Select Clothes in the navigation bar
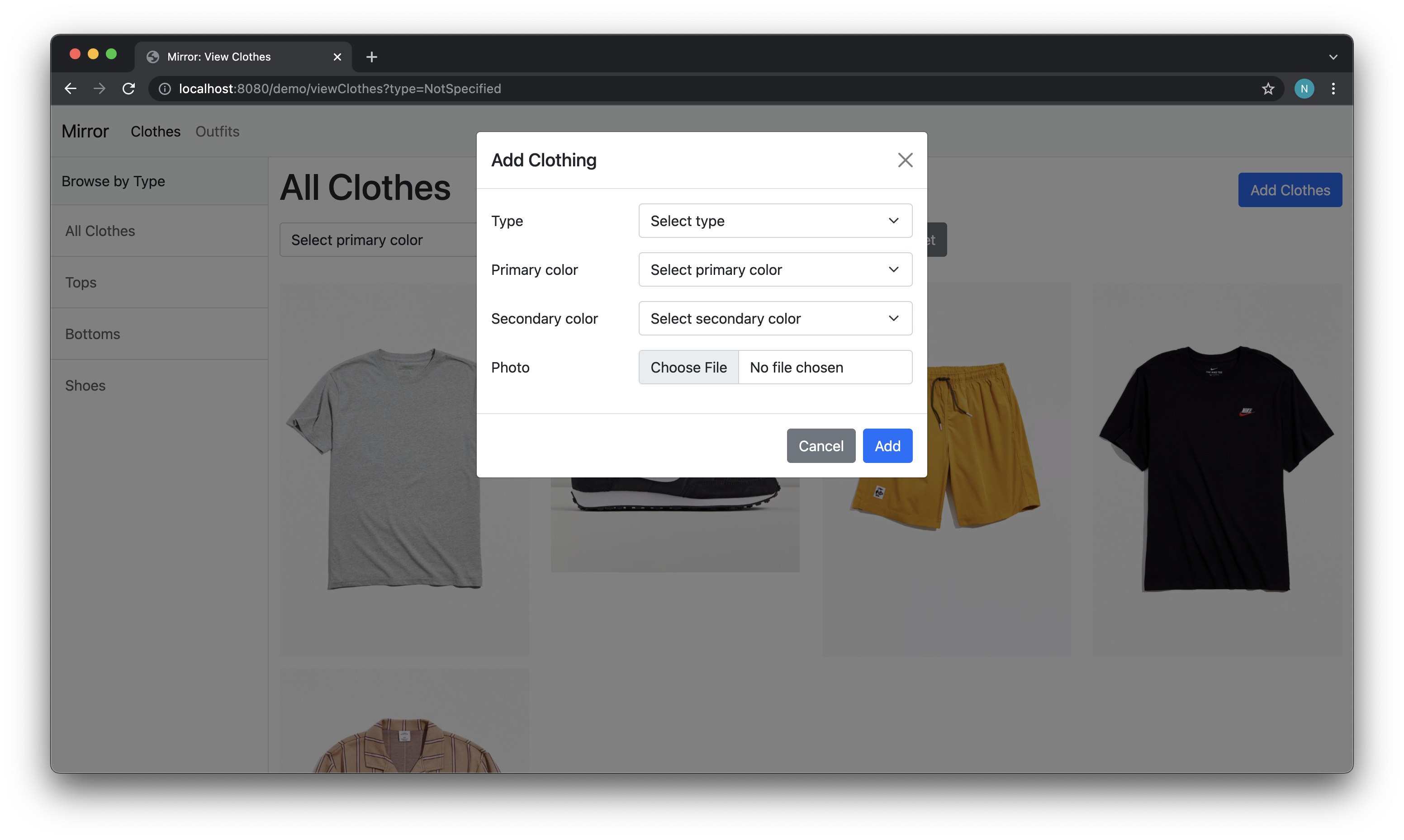Viewport: 1404px width, 840px height. point(155,131)
